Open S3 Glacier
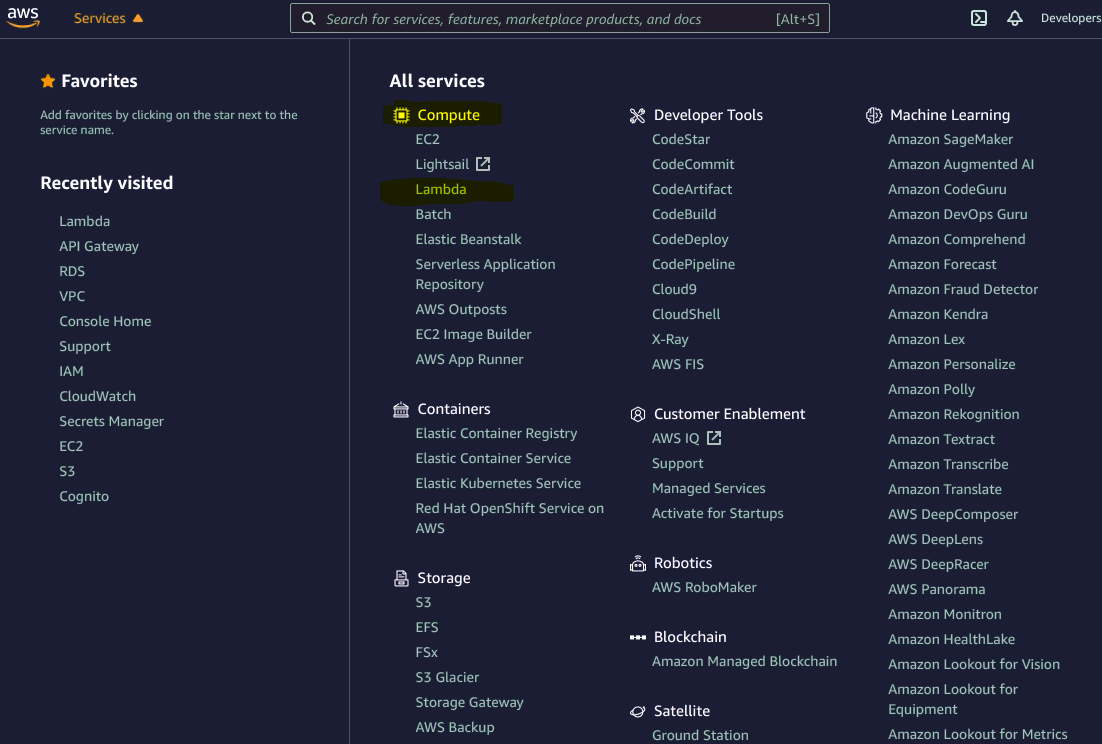The height and width of the screenshot is (744, 1102). pos(447,677)
